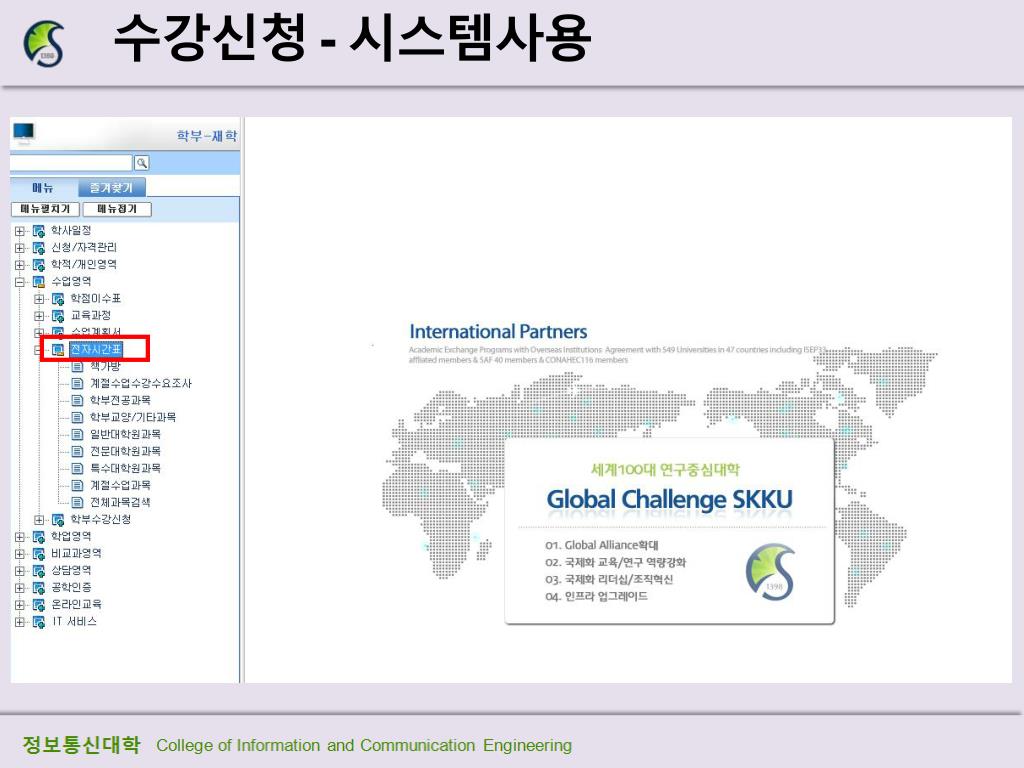This screenshot has height=768, width=1024.
Task: Click the 학부-재학 header text
Action: click(206, 136)
